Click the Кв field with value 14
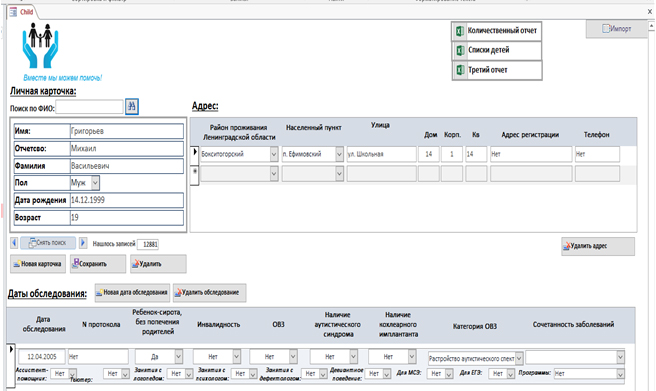 pos(476,154)
